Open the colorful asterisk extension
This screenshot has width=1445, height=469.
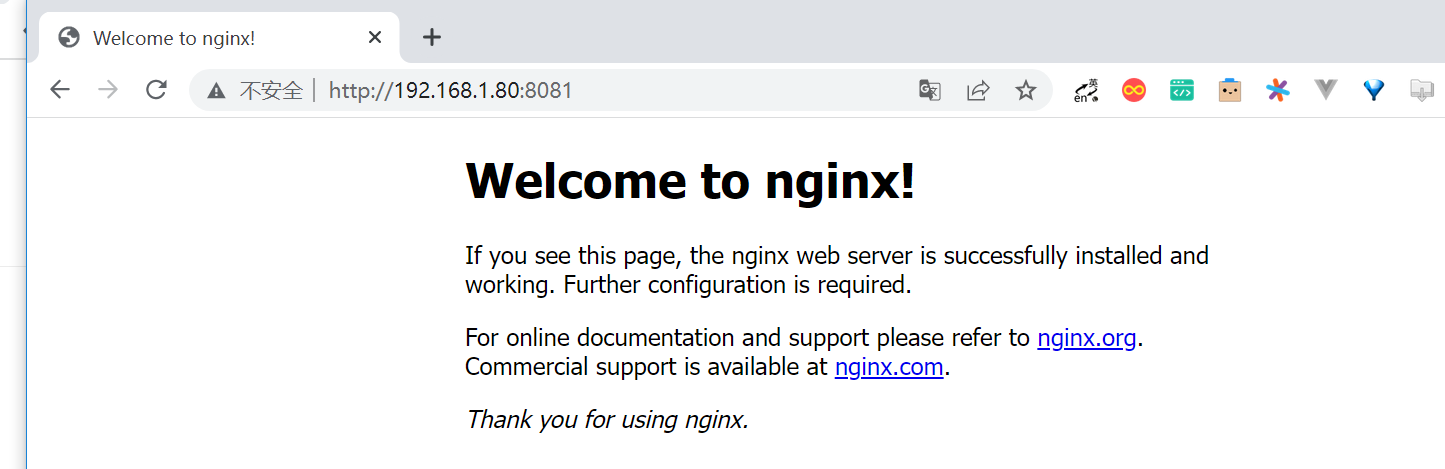click(1278, 91)
